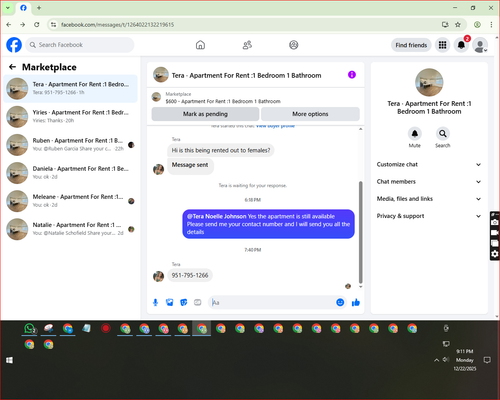Click the red record icon in taskbar
500x400 pixels.
(x=106, y=329)
